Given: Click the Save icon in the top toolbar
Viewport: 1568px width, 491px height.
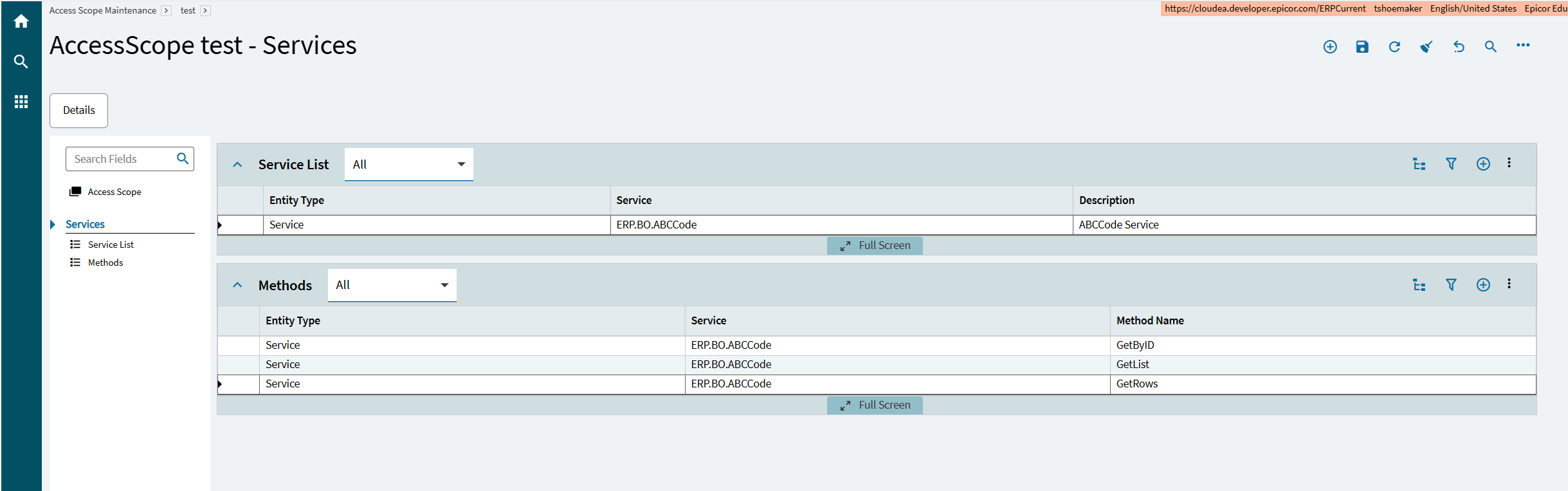Looking at the screenshot, I should tap(1362, 46).
